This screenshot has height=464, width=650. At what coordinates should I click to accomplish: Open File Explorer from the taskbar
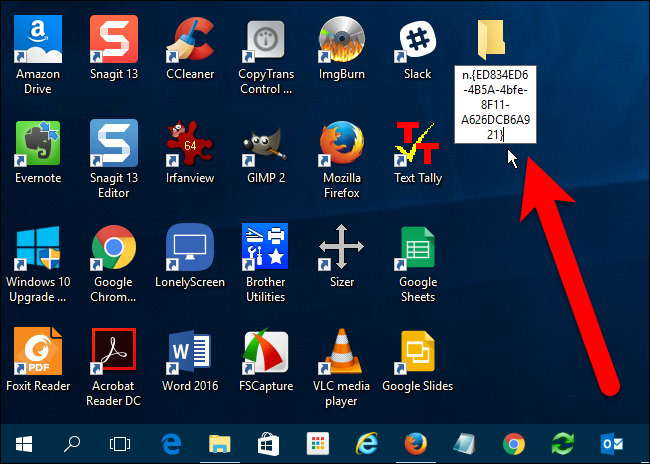pyautogui.click(x=219, y=443)
